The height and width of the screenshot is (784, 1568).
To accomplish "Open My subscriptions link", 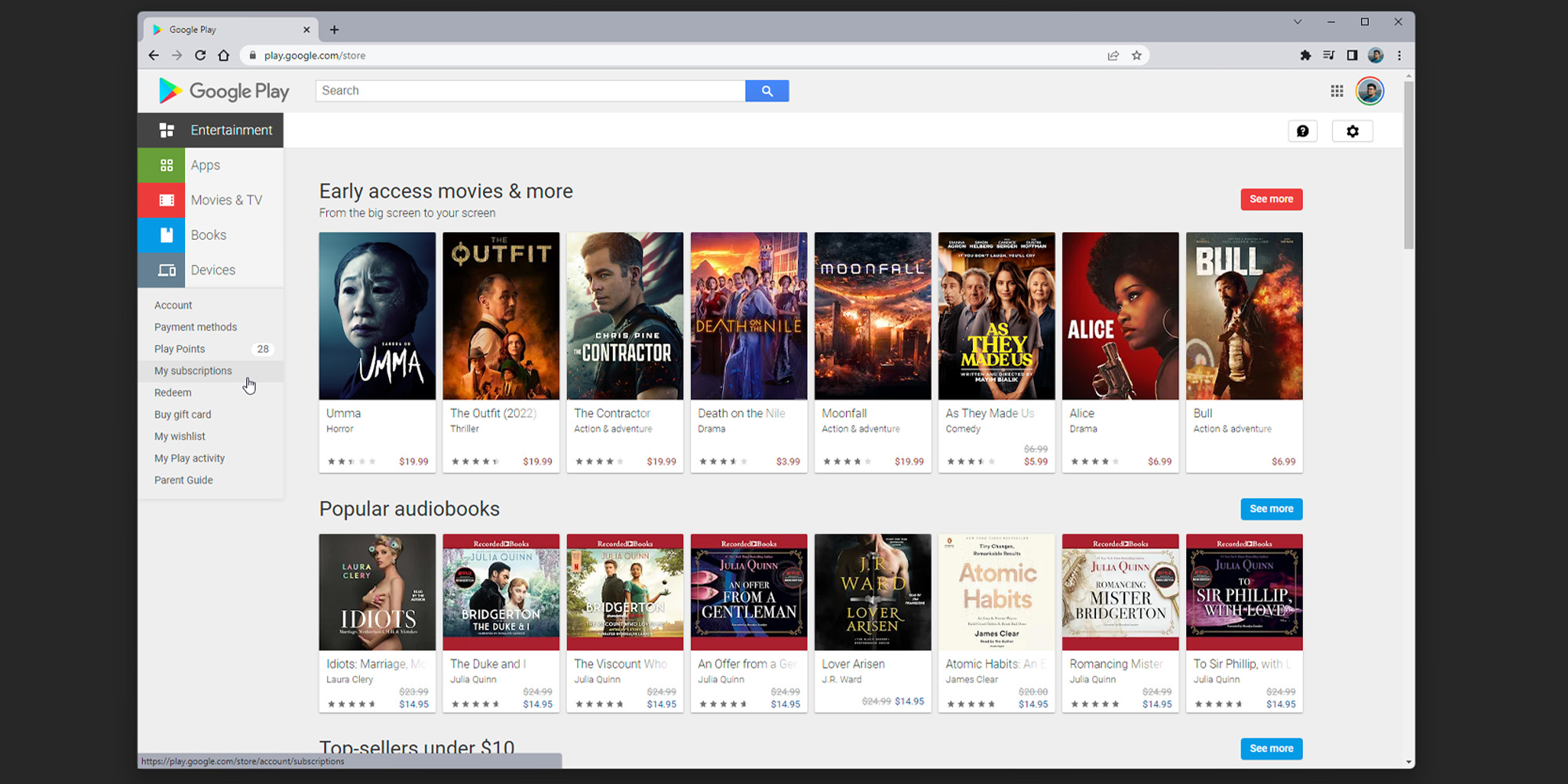I will pyautogui.click(x=193, y=371).
